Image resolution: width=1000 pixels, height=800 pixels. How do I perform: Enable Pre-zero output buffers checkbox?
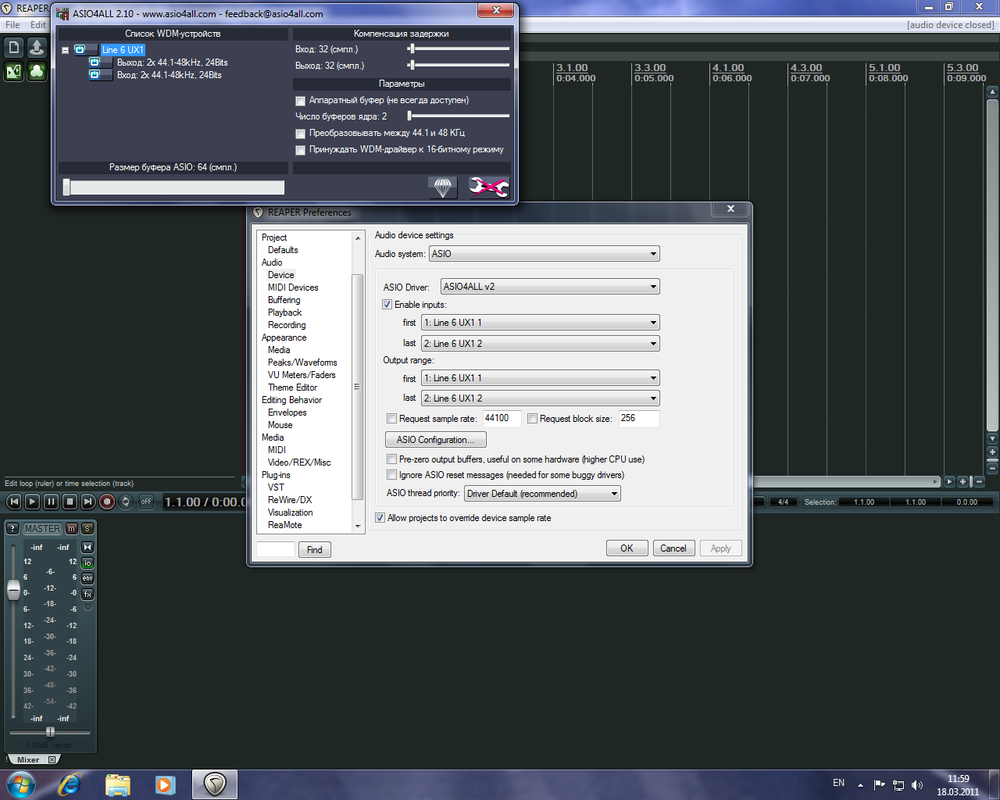point(392,459)
